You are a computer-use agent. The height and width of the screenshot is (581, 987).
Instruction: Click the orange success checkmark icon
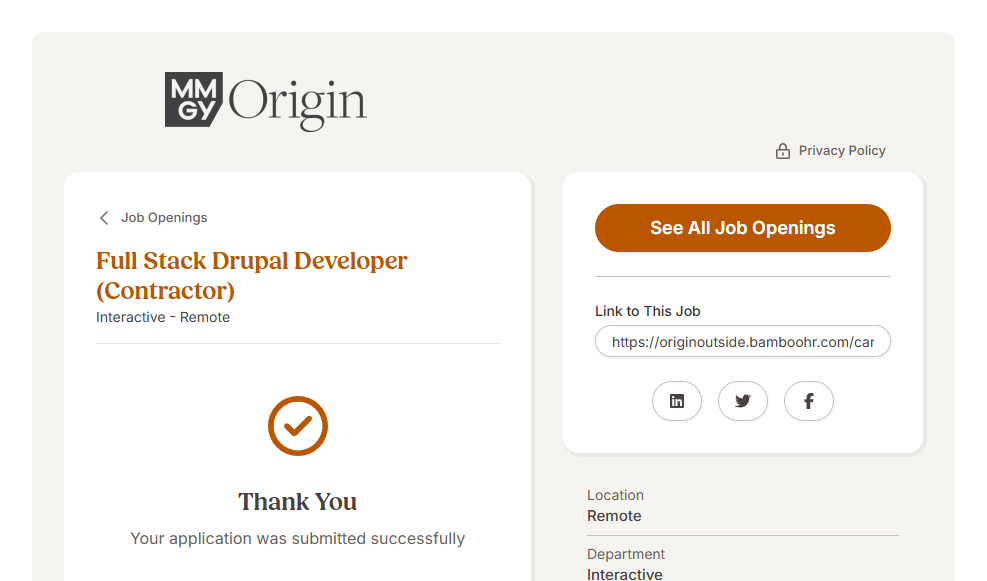pyautogui.click(x=298, y=426)
